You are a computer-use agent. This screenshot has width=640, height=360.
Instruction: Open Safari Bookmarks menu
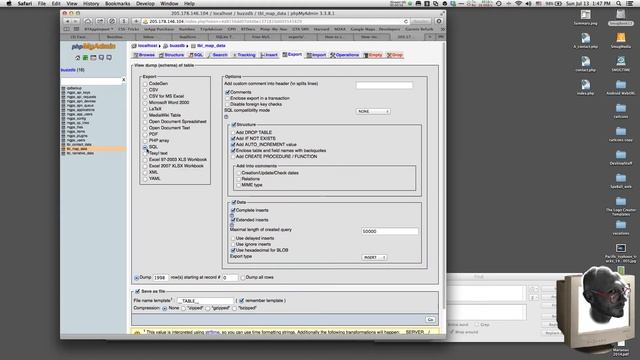pyautogui.click(x=118, y=3)
